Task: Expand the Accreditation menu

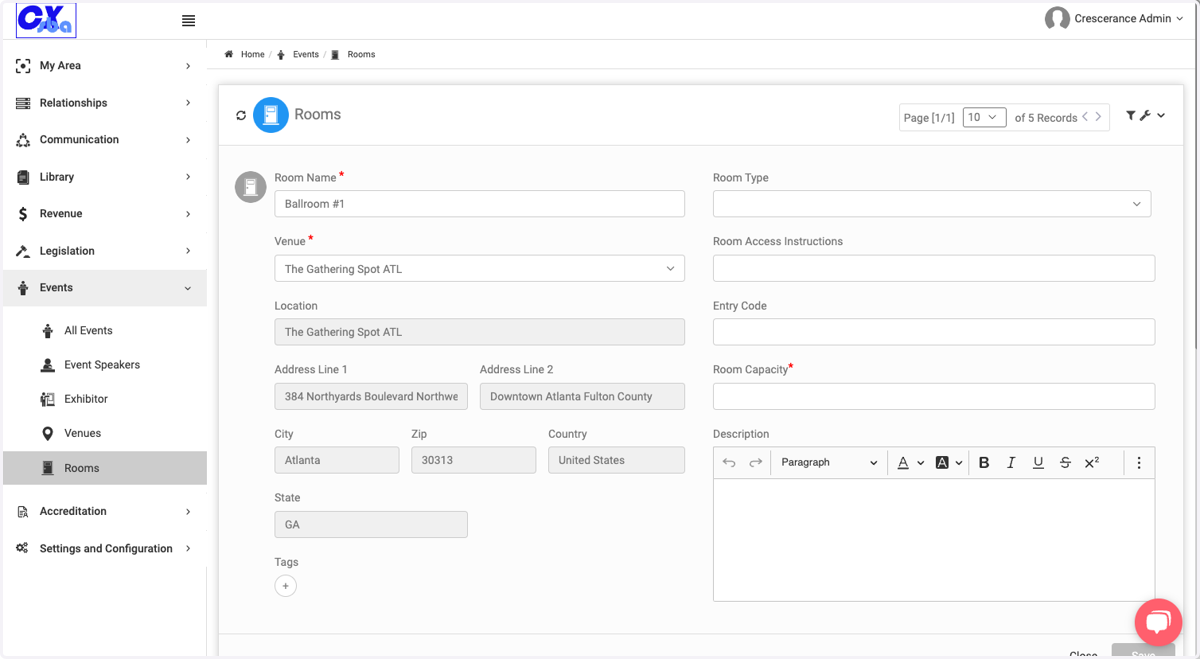Action: [x=104, y=511]
